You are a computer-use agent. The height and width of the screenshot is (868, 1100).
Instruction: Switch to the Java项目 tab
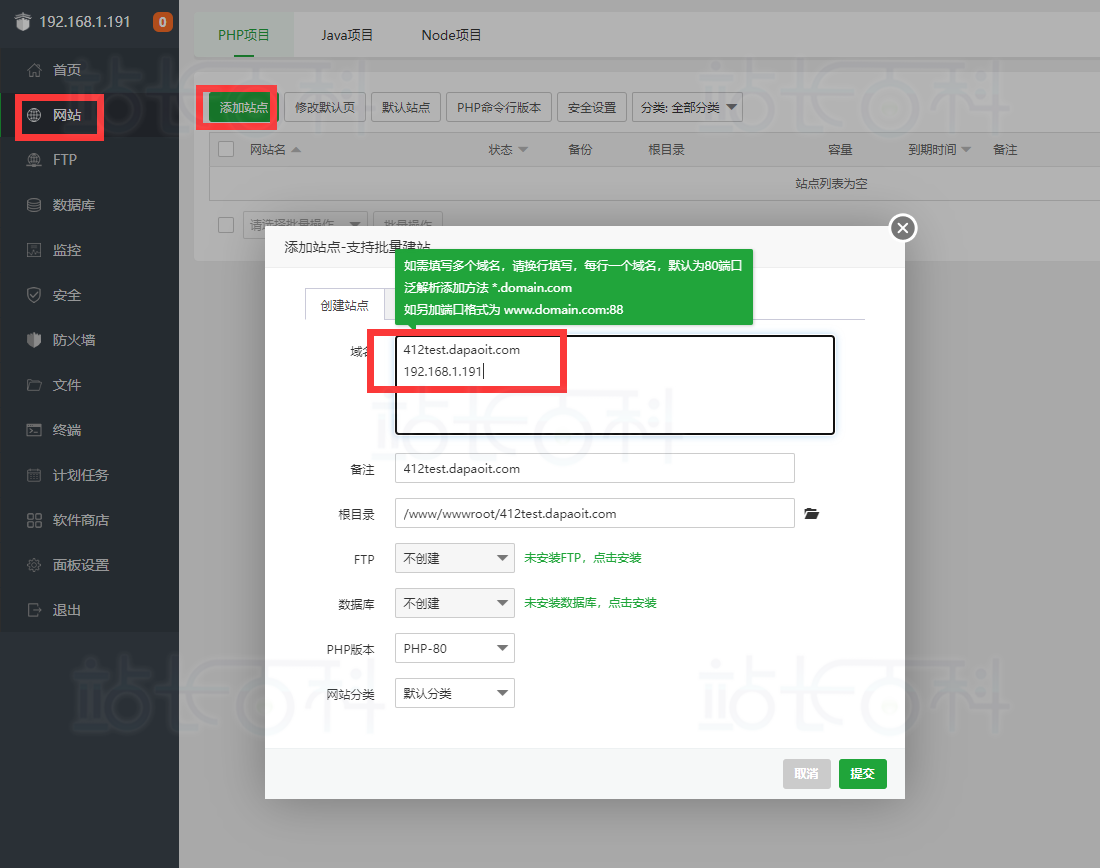click(347, 35)
